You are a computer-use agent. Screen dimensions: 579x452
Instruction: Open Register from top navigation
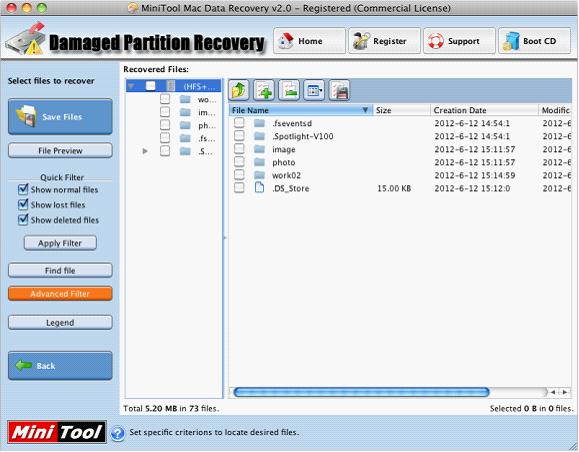coord(384,41)
